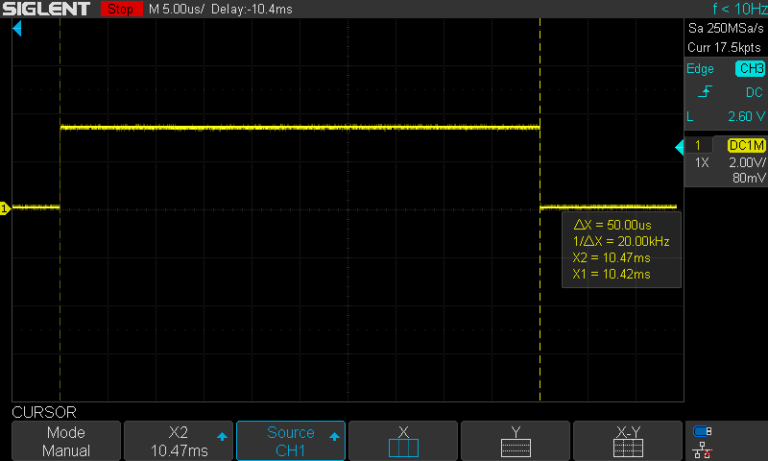Click the M 5.00us/ timebase readout
The width and height of the screenshot is (768, 461).
tap(176, 10)
